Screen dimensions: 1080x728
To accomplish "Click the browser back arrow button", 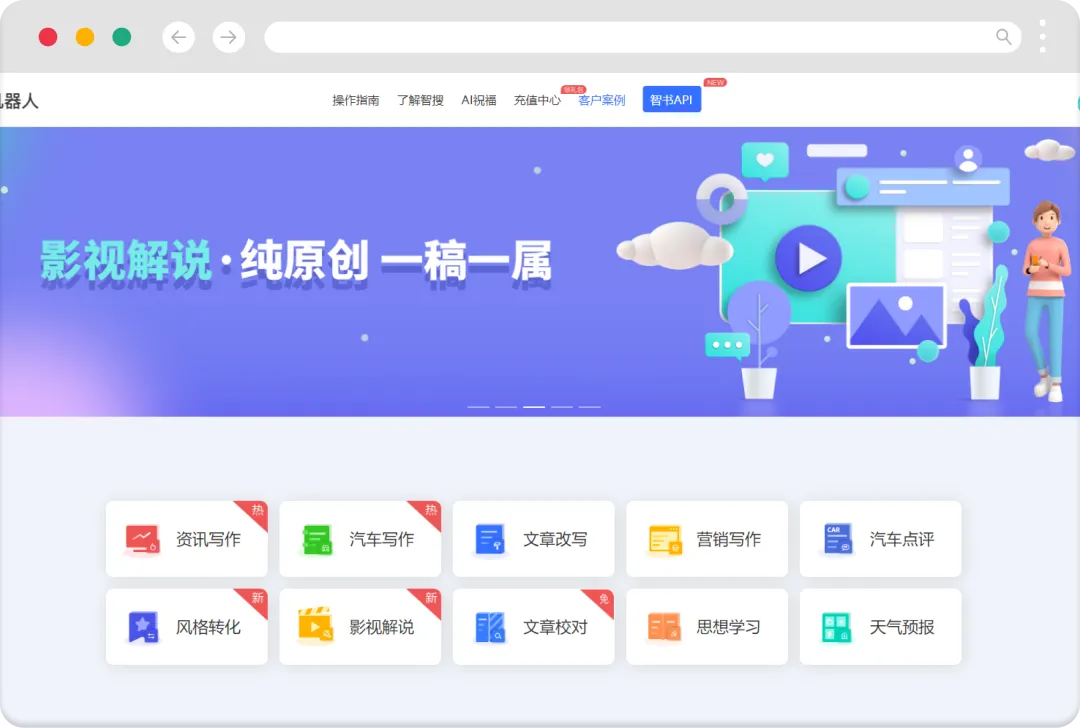I will coord(179,37).
